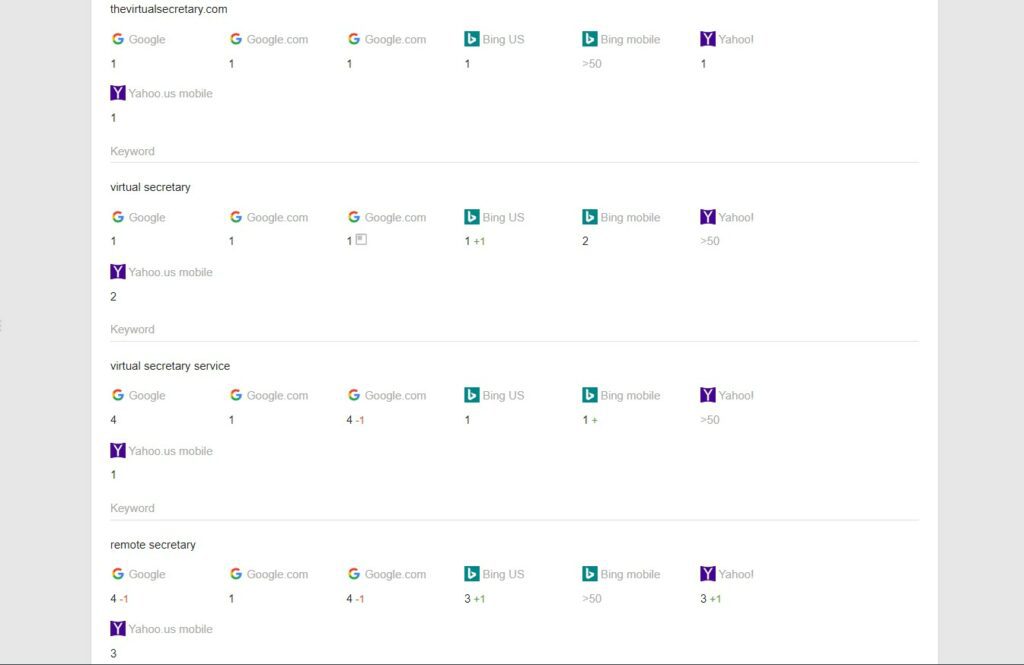Click the Bing mobile icon for virtual secretary

(590, 217)
